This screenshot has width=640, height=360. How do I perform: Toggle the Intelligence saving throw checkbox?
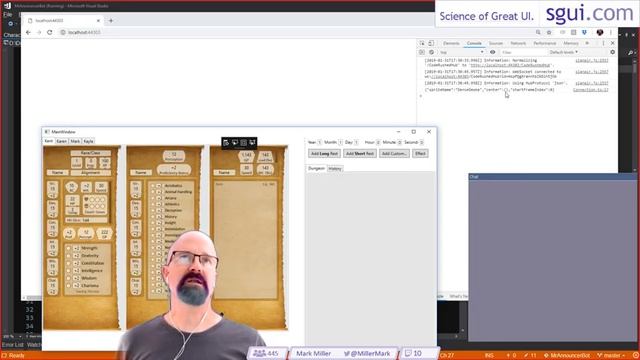click(x=69, y=271)
